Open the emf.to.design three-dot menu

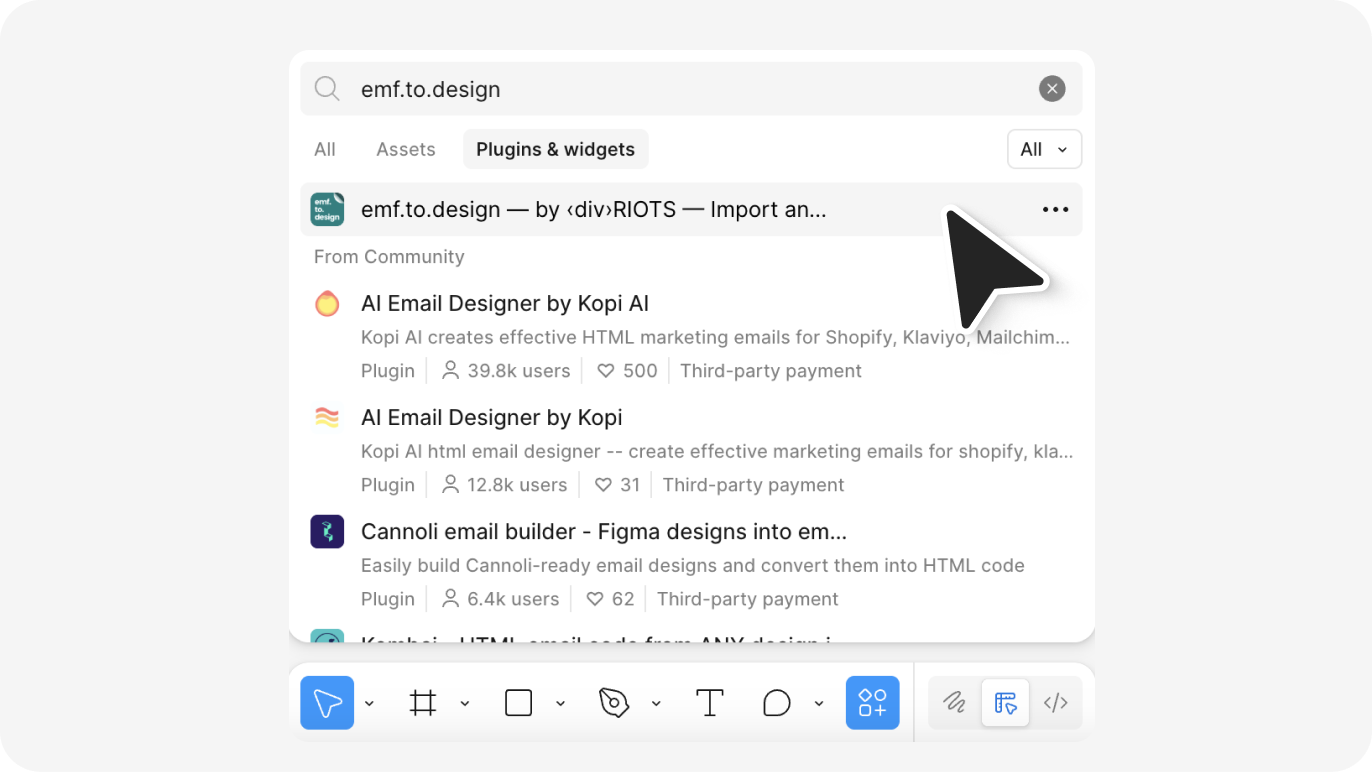[1054, 209]
